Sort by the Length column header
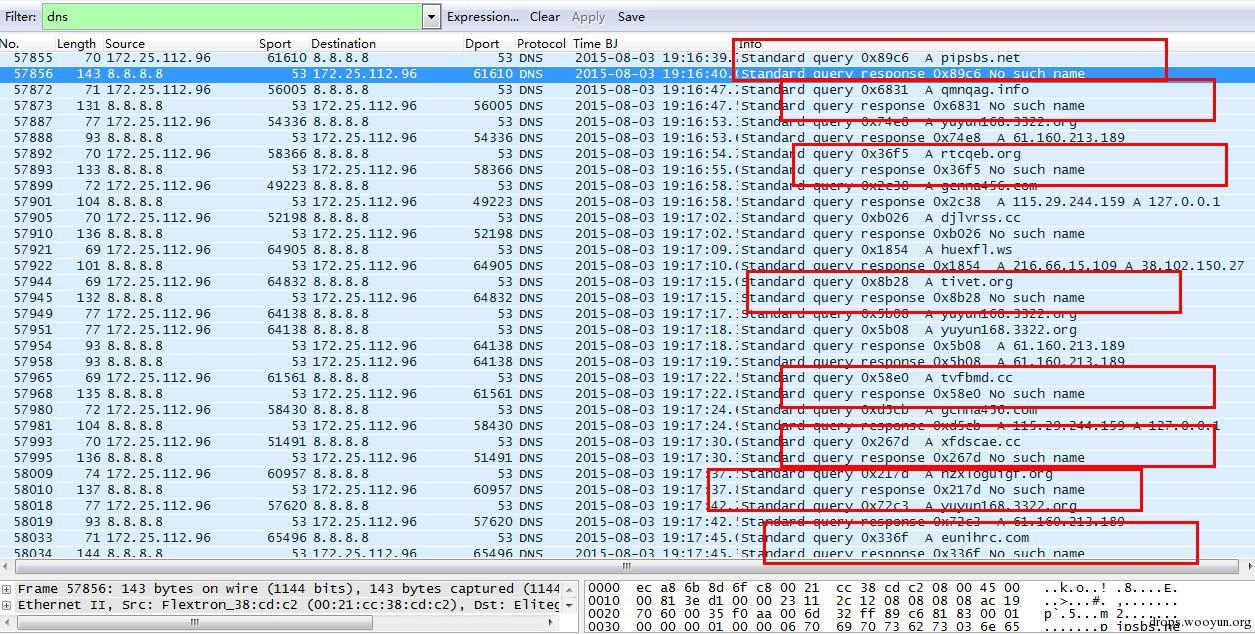Viewport: 1255px width, 634px height. click(x=76, y=44)
